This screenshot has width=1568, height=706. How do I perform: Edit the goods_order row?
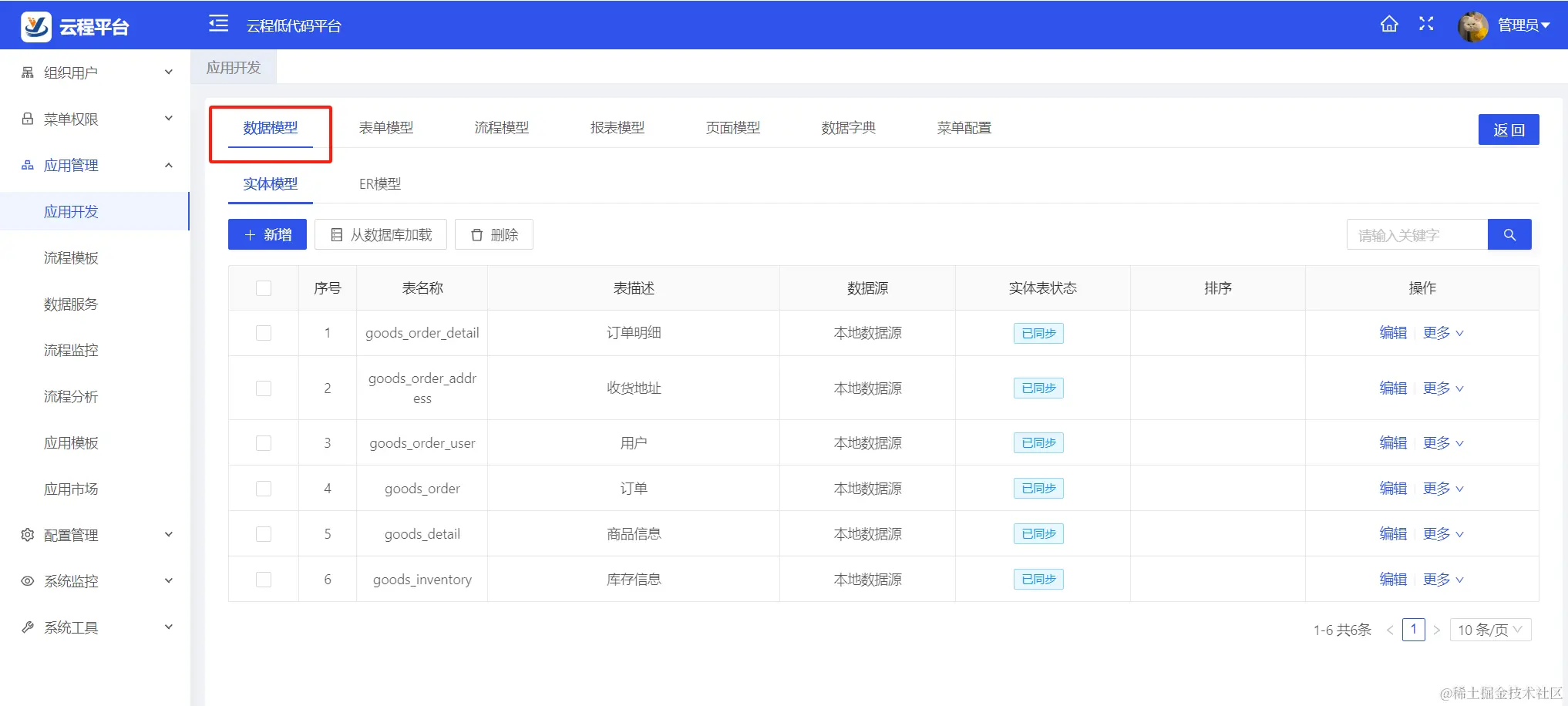click(1393, 489)
